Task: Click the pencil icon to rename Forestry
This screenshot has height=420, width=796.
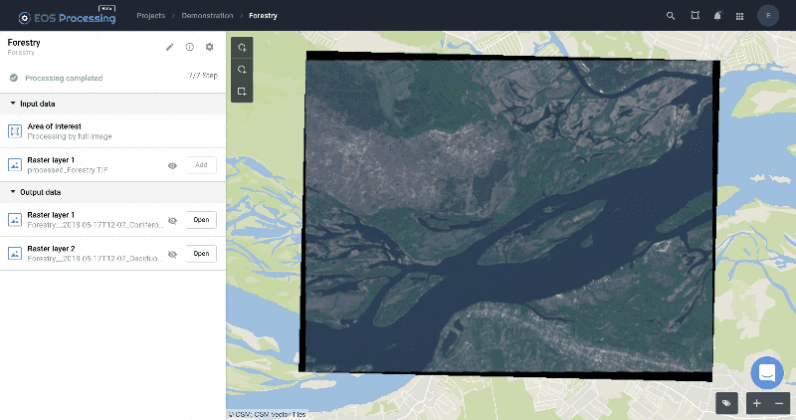Action: point(170,47)
